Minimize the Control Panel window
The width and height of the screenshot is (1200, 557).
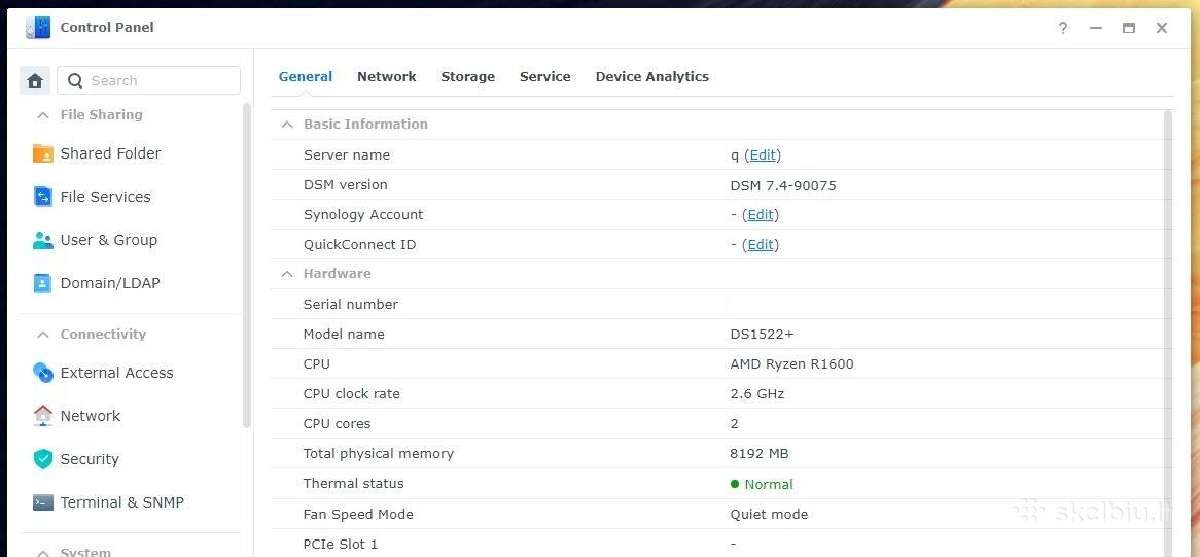click(1095, 28)
